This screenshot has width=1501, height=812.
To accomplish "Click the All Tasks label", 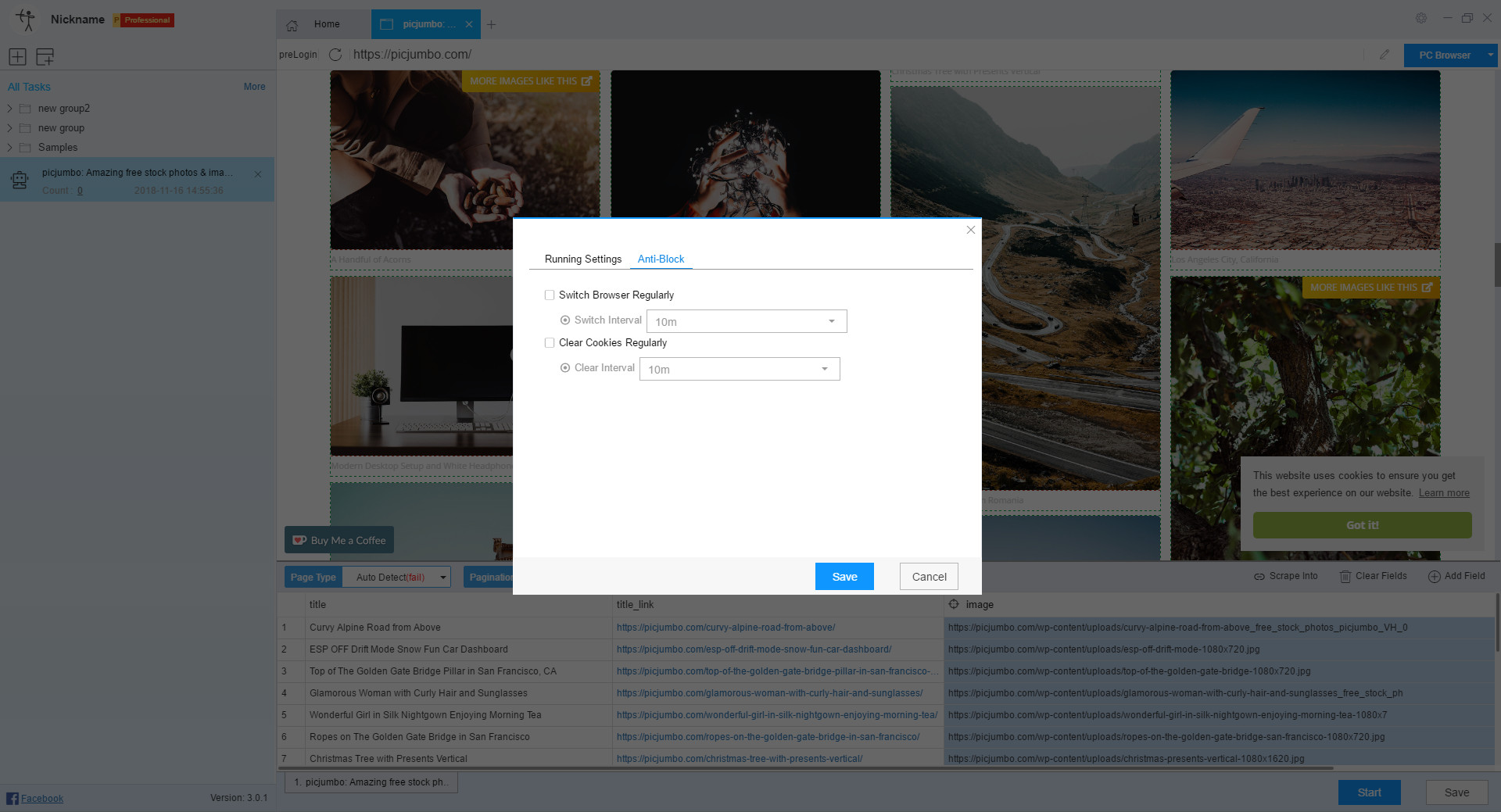I will 29,87.
